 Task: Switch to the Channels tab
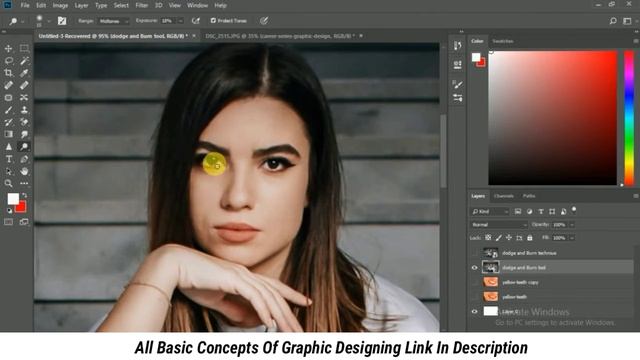click(504, 196)
